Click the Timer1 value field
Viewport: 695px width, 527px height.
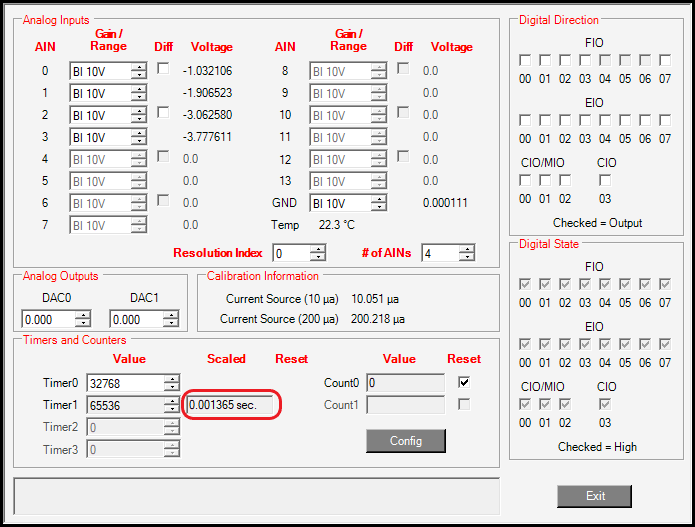124,405
